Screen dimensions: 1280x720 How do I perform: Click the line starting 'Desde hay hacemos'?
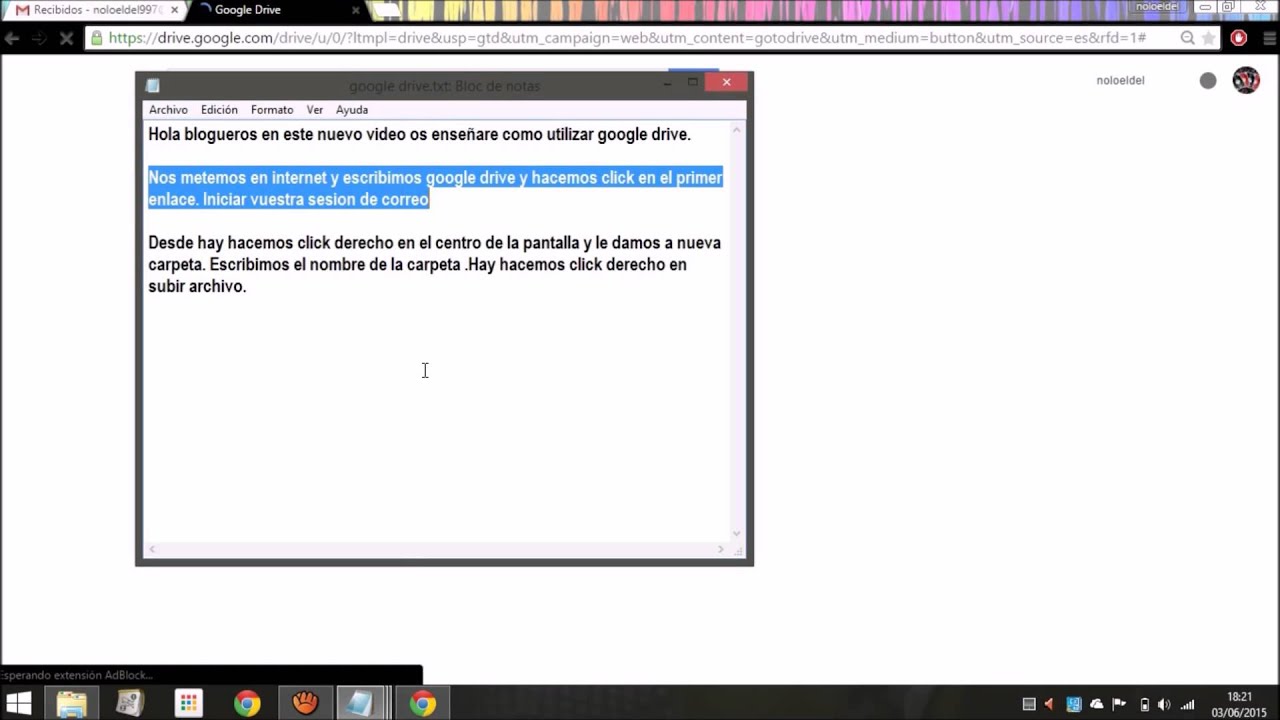[434, 243]
